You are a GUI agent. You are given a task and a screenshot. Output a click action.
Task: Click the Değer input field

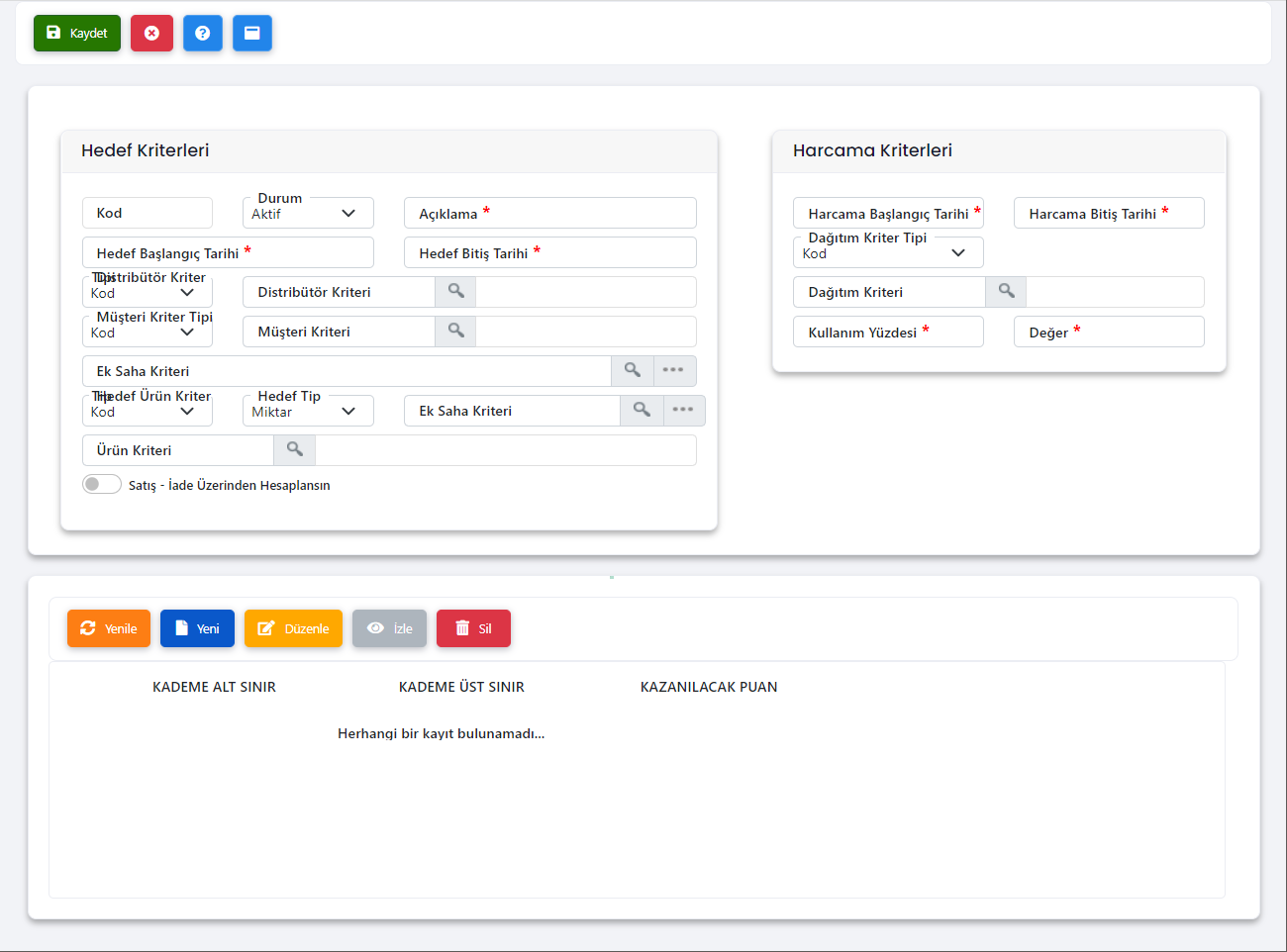1109,332
